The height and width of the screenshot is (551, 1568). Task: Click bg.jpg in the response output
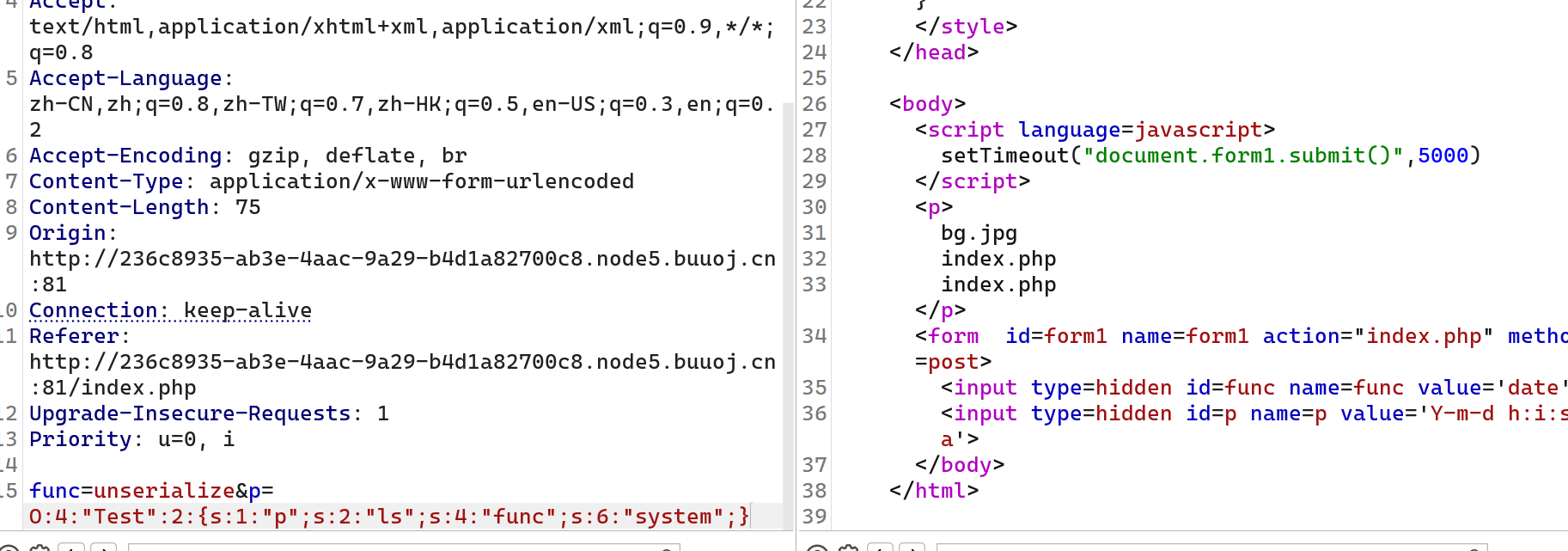tap(979, 233)
